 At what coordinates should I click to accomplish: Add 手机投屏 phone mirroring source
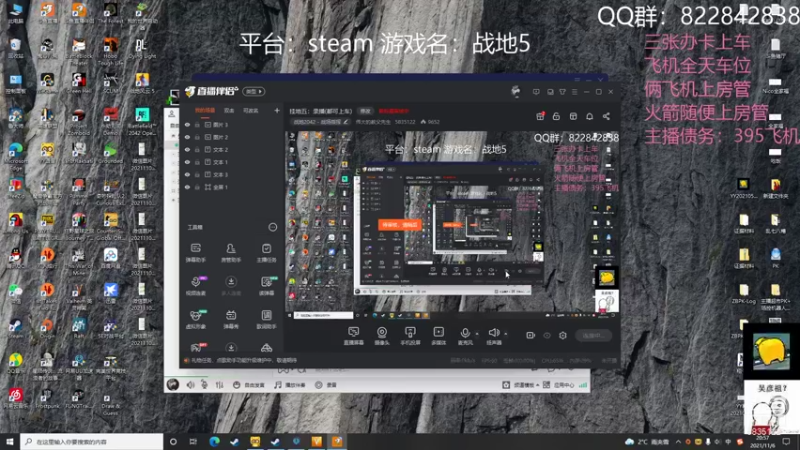coord(410,336)
